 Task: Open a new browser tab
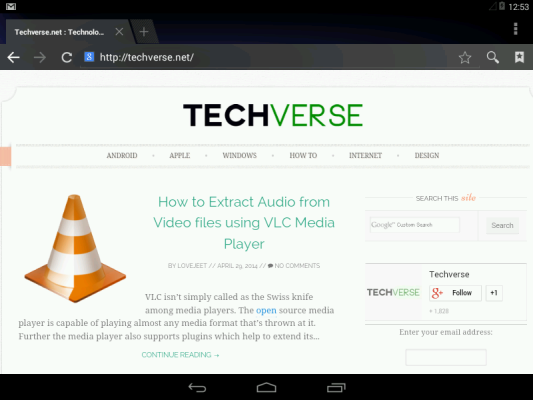[144, 32]
